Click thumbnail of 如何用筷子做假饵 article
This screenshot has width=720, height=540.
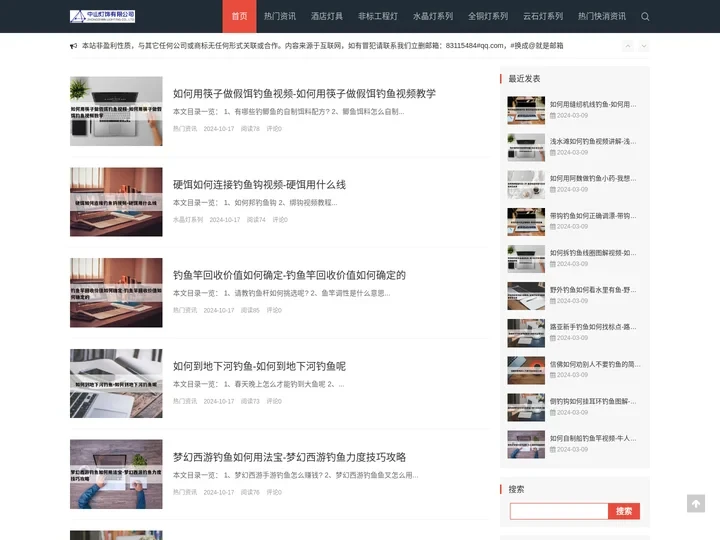pos(116,111)
